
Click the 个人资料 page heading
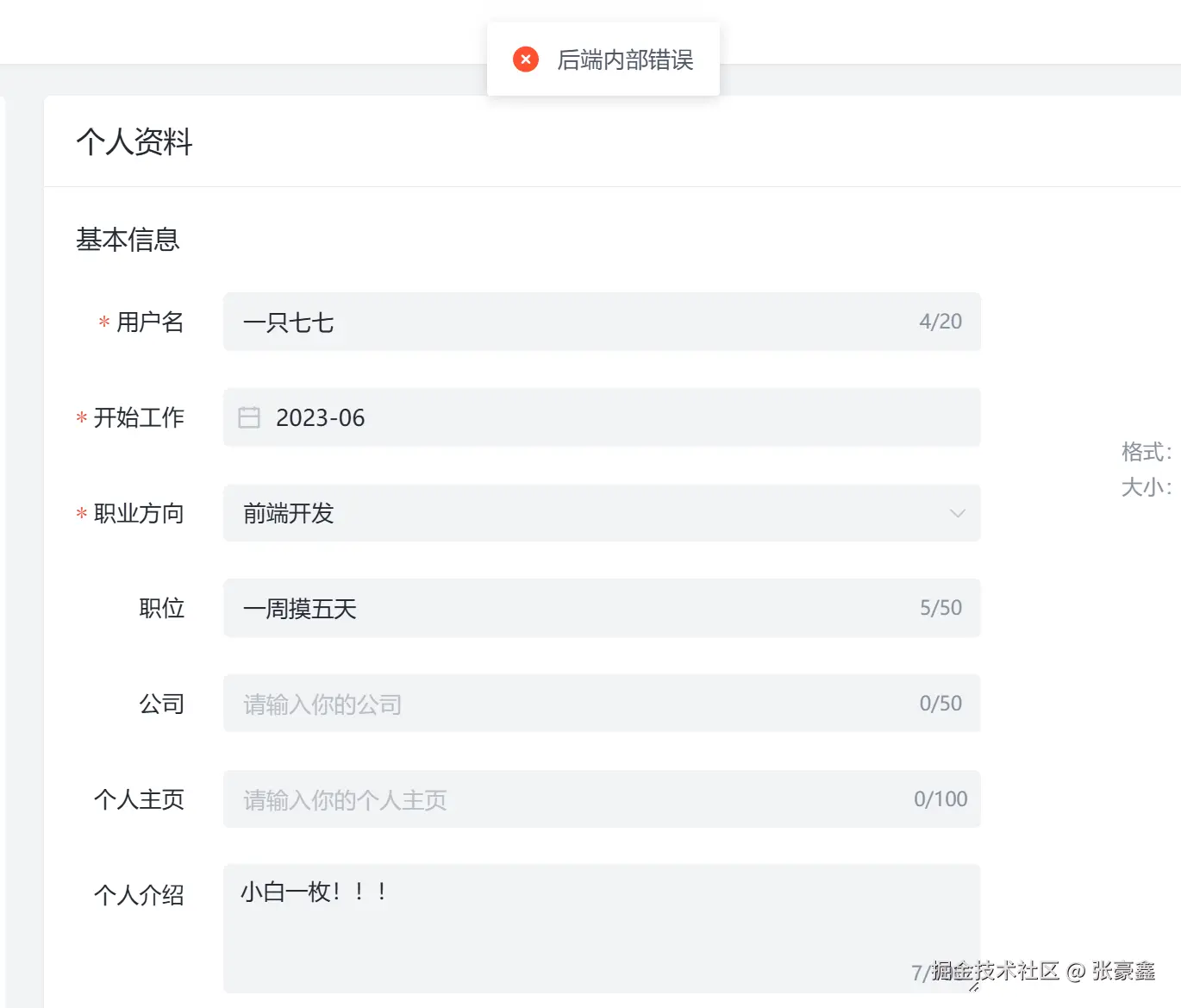click(x=134, y=141)
